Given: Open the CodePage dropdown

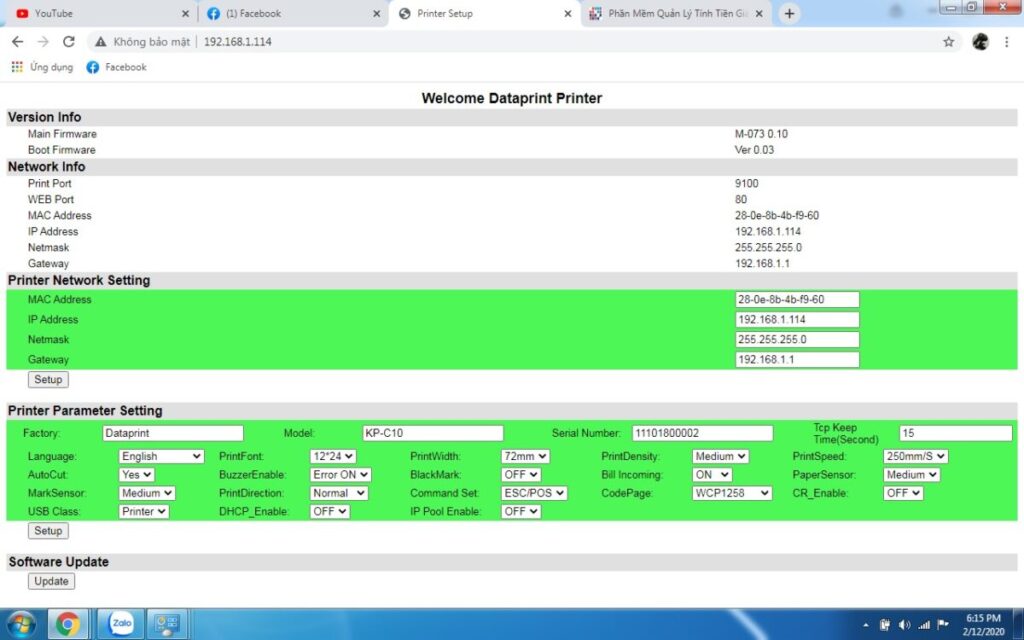Looking at the screenshot, I should click(x=732, y=493).
